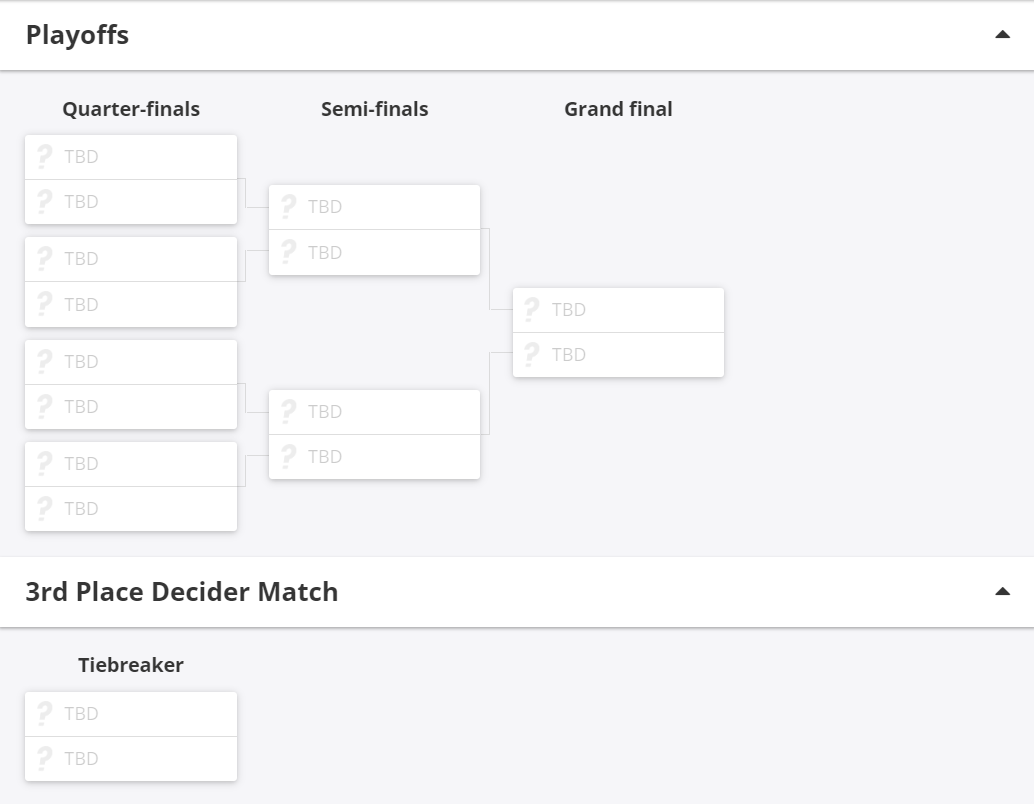Click question mark icon in bottom semi-final second slot

pyautogui.click(x=288, y=457)
